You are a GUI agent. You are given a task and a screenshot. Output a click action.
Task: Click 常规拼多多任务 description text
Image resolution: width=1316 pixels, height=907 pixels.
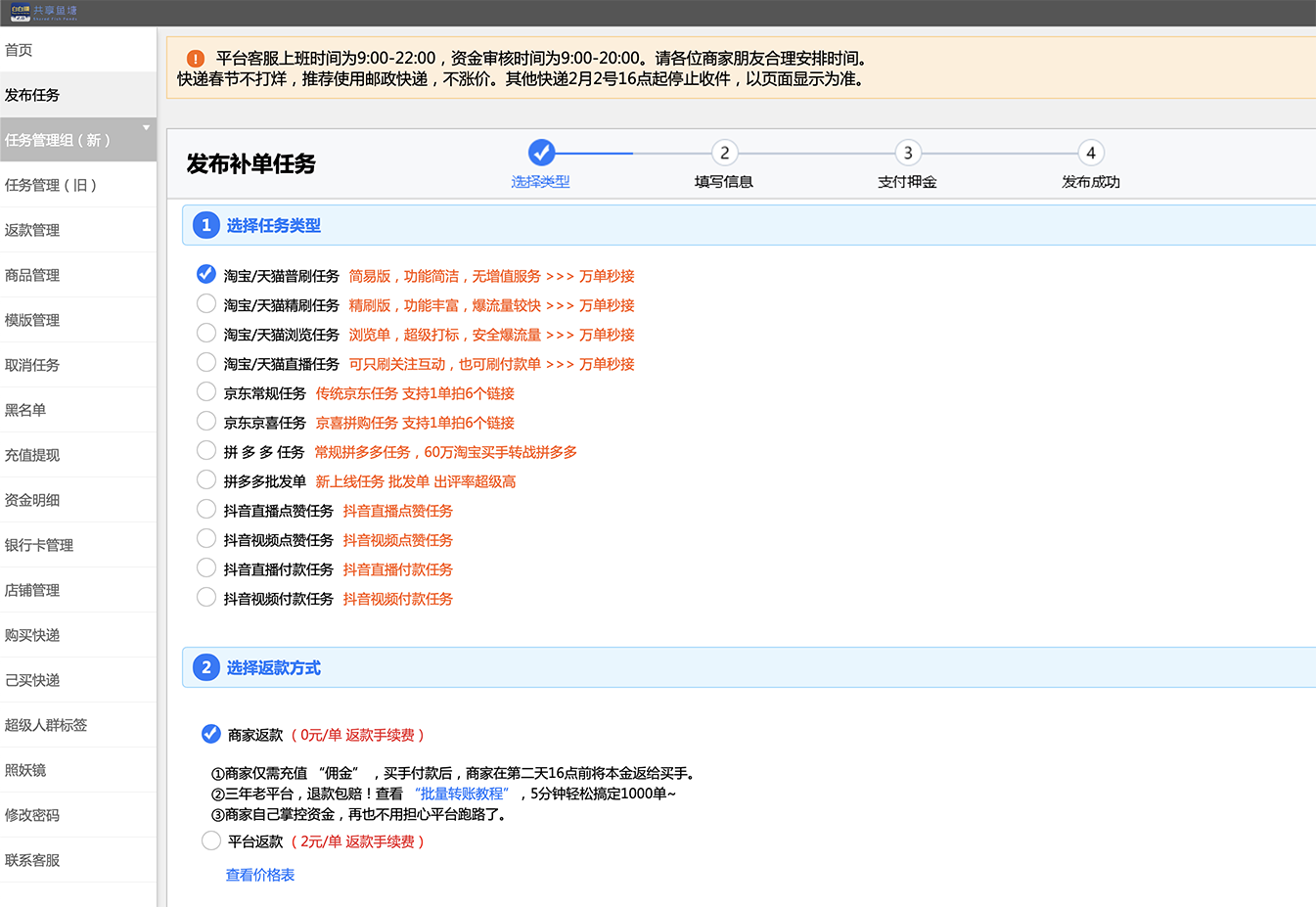point(445,452)
